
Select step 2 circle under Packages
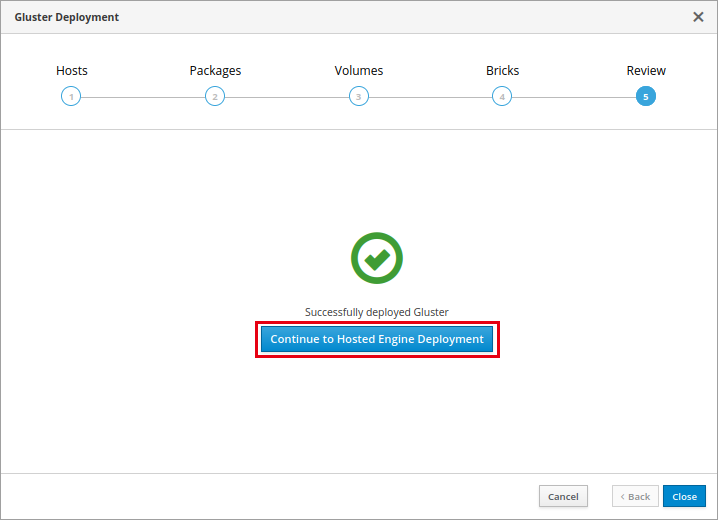(x=215, y=97)
